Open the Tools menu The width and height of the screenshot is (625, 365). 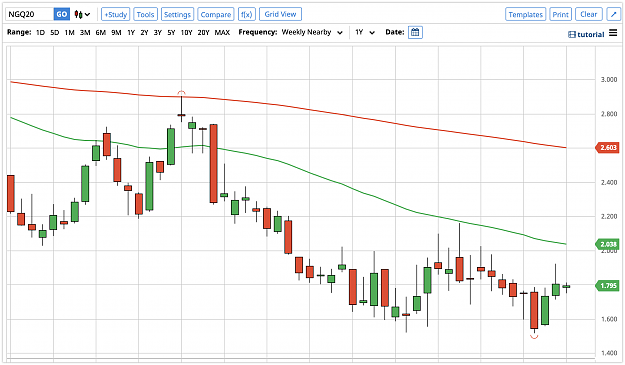[145, 14]
